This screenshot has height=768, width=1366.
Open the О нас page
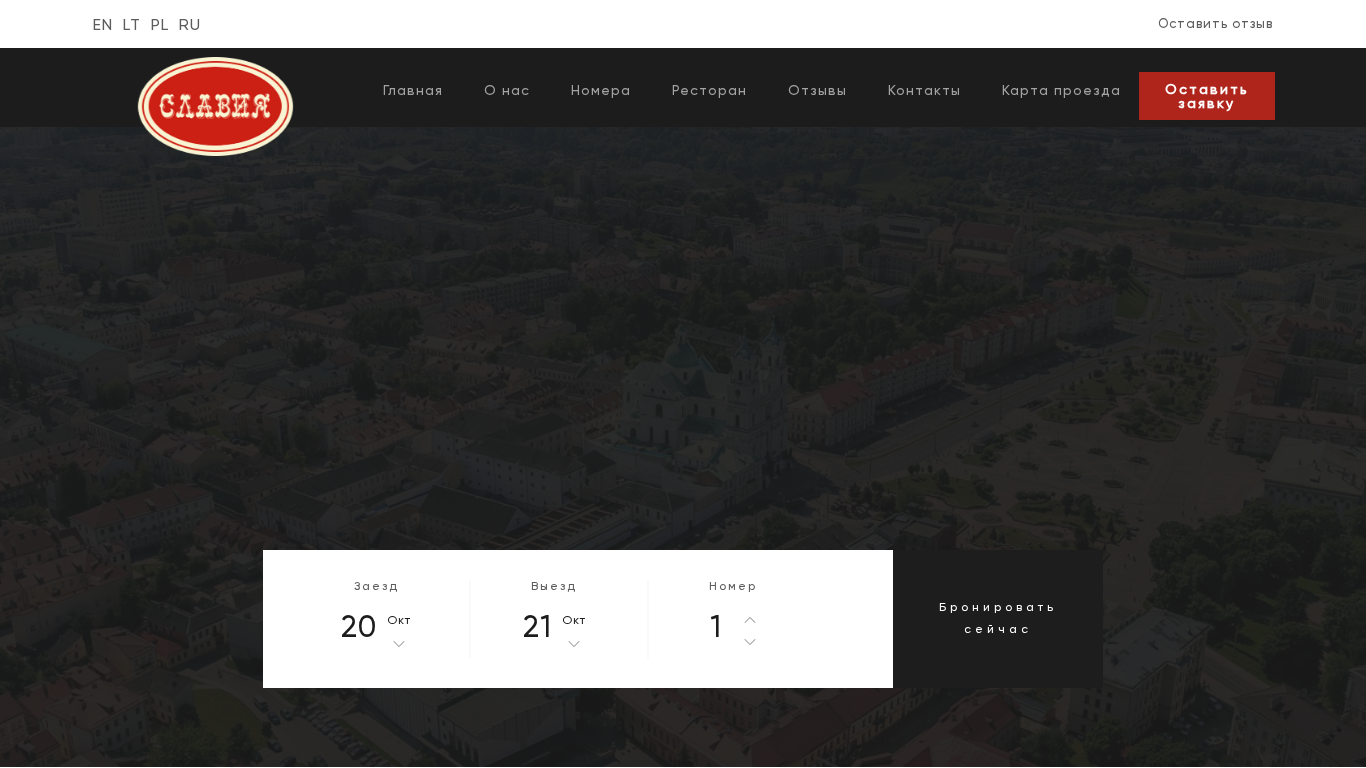tap(507, 91)
